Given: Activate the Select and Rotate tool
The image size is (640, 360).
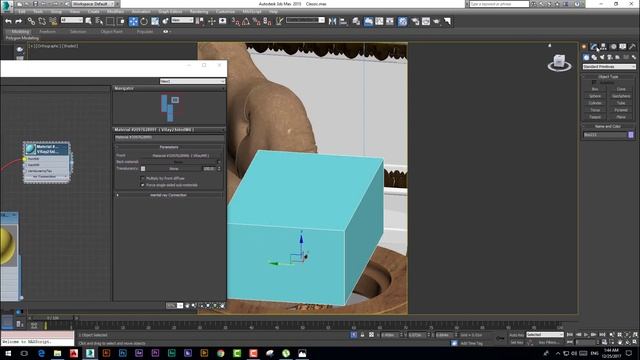Looking at the screenshot, I should click(x=144, y=21).
